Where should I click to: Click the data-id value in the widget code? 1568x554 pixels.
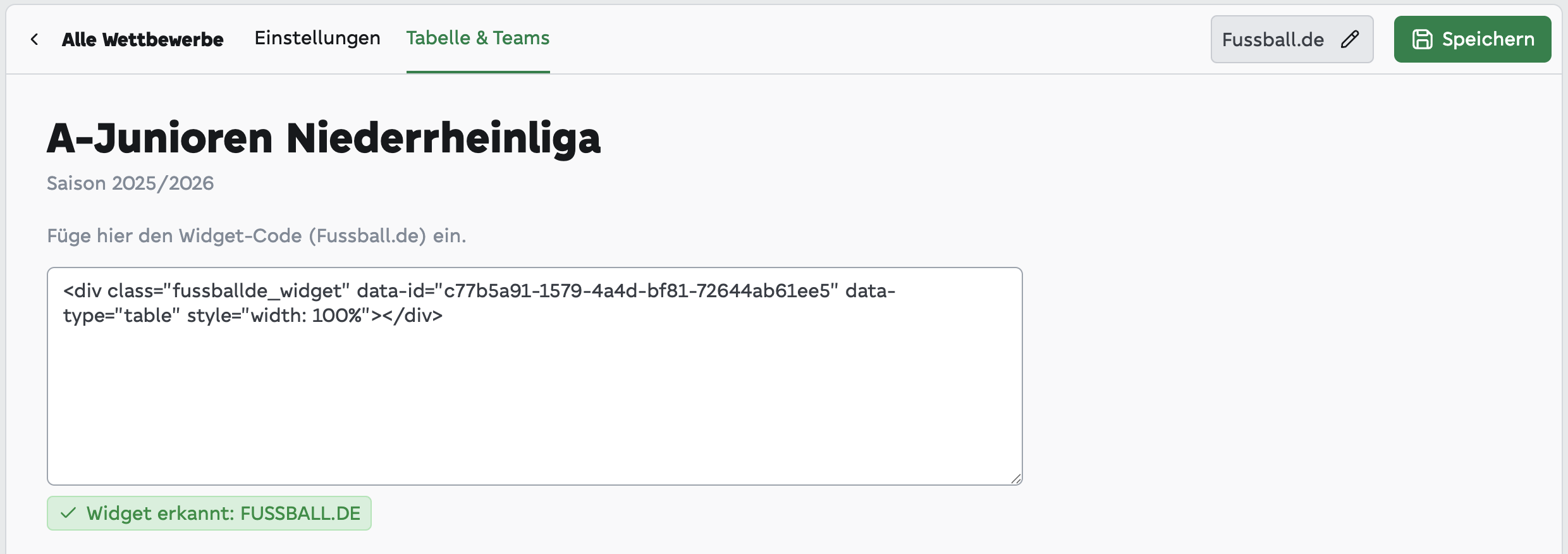coord(637,291)
